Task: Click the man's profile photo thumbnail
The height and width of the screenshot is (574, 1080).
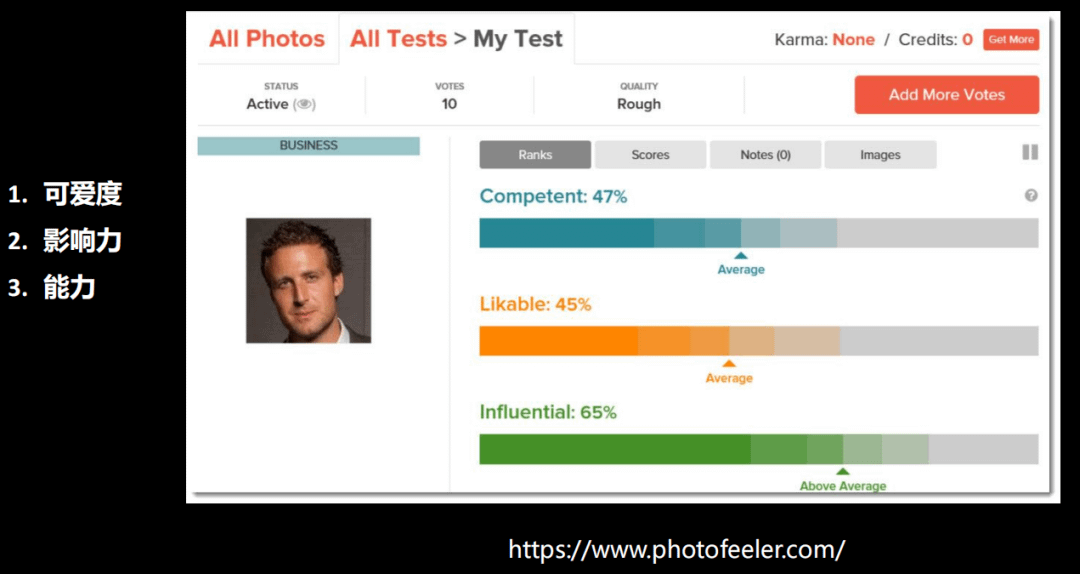Action: 309,280
